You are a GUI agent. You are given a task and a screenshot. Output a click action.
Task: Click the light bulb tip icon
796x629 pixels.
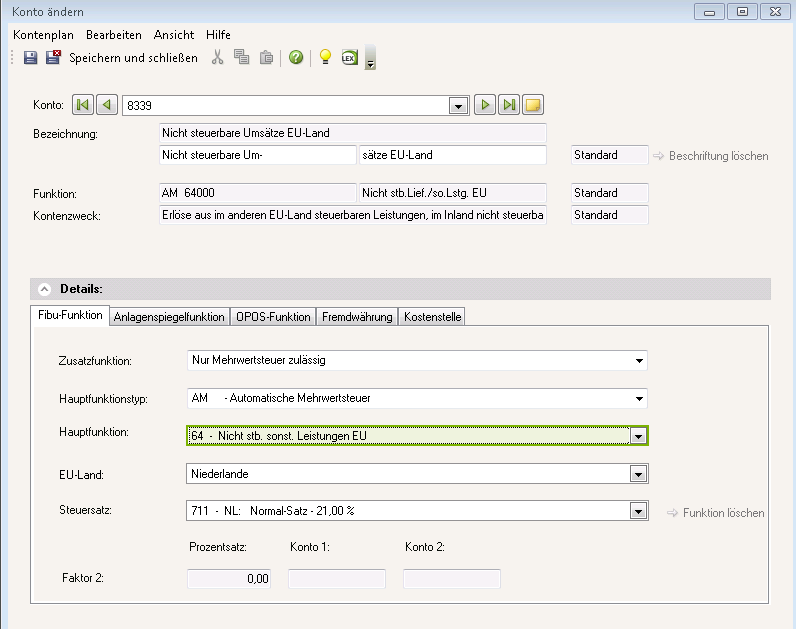pyautogui.click(x=325, y=57)
